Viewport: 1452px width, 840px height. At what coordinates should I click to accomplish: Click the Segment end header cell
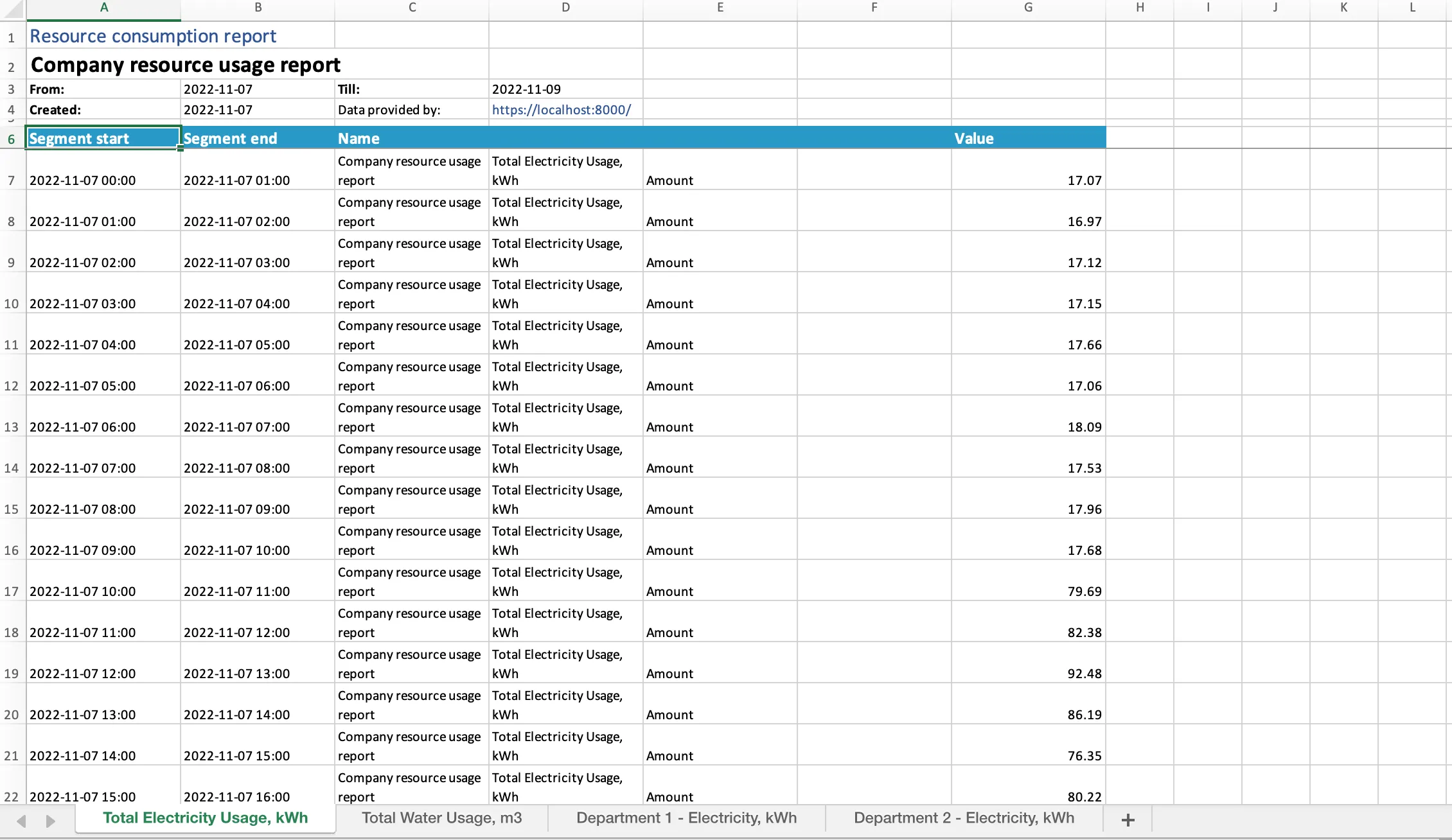pyautogui.click(x=258, y=138)
